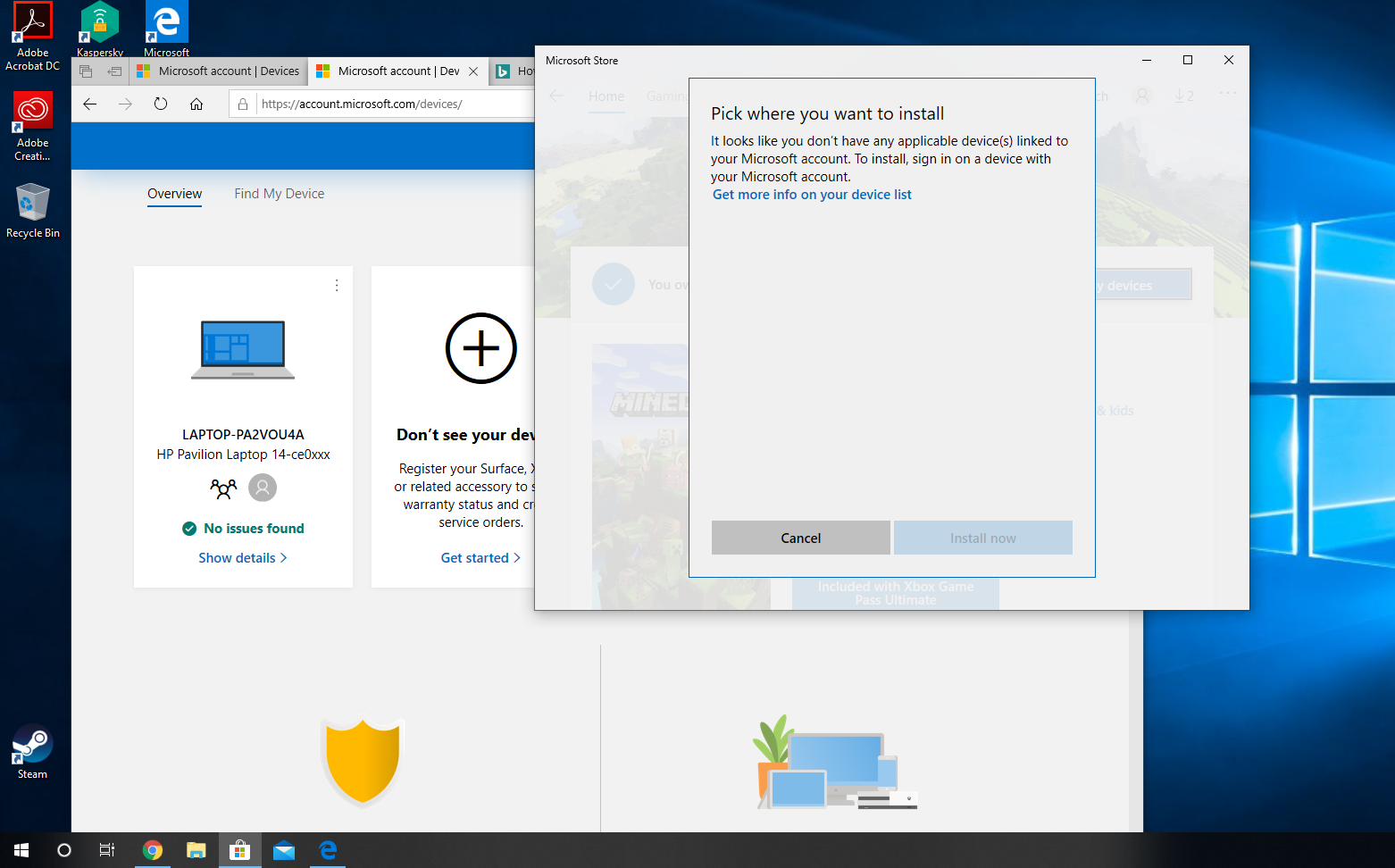Open Cortana search circle on taskbar

click(x=64, y=850)
